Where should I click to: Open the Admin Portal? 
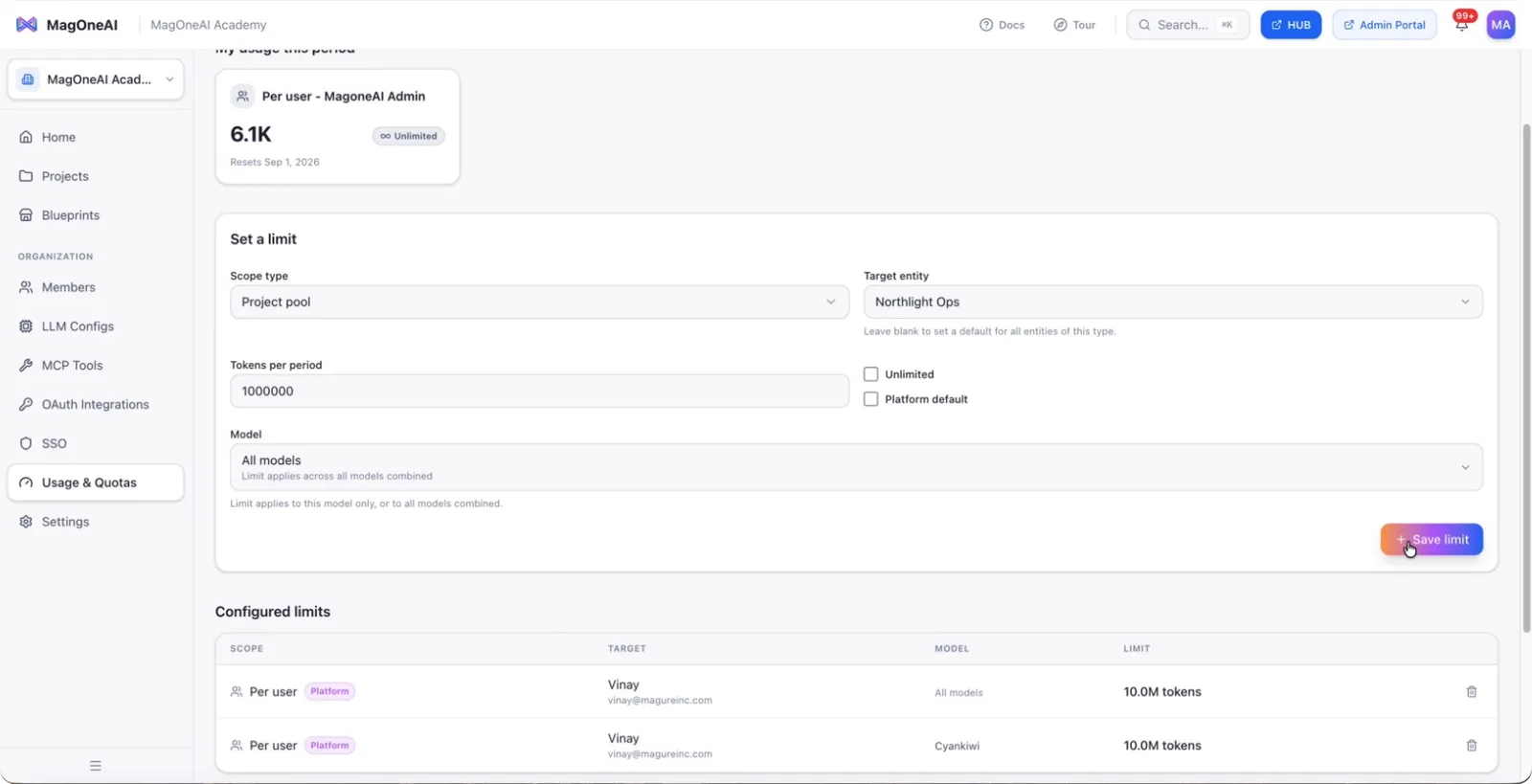[x=1385, y=25]
